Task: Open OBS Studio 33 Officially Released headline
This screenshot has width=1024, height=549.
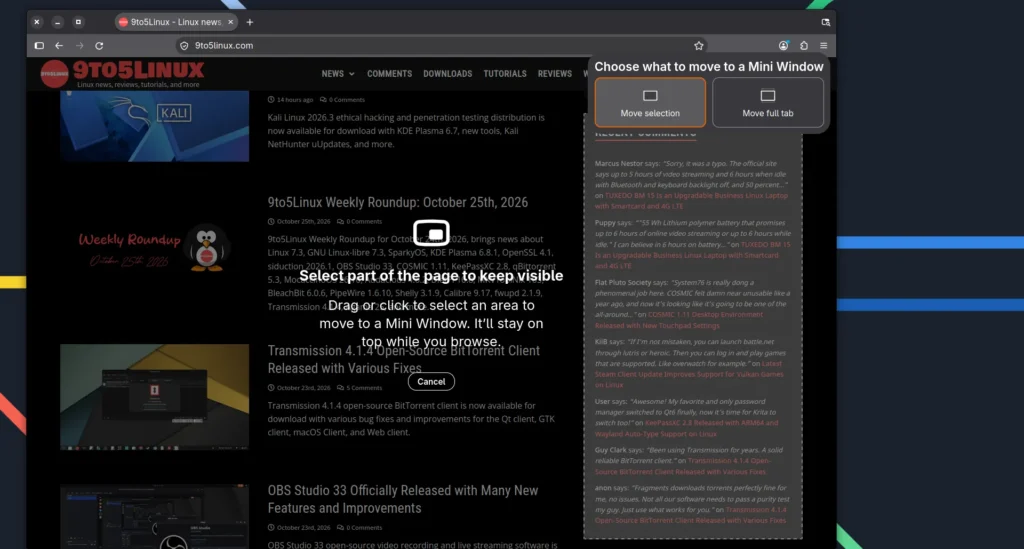Action: coord(402,499)
